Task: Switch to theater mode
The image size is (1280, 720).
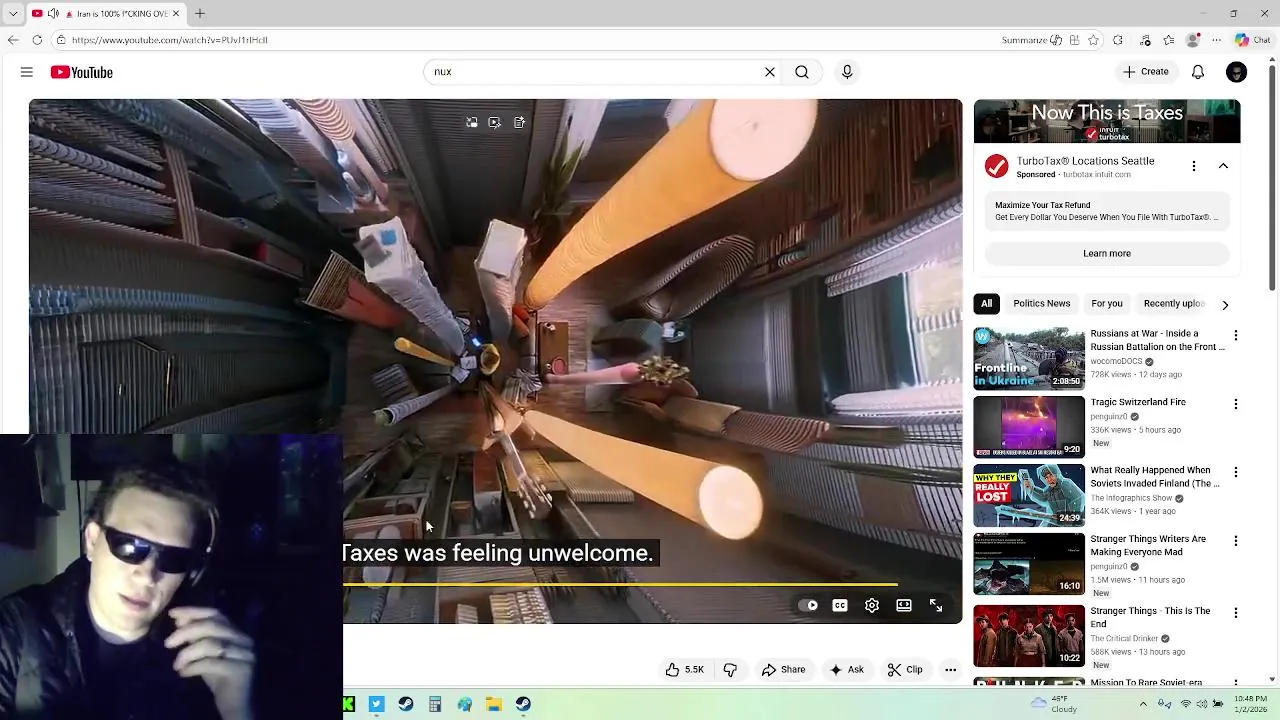Action: [x=904, y=605]
